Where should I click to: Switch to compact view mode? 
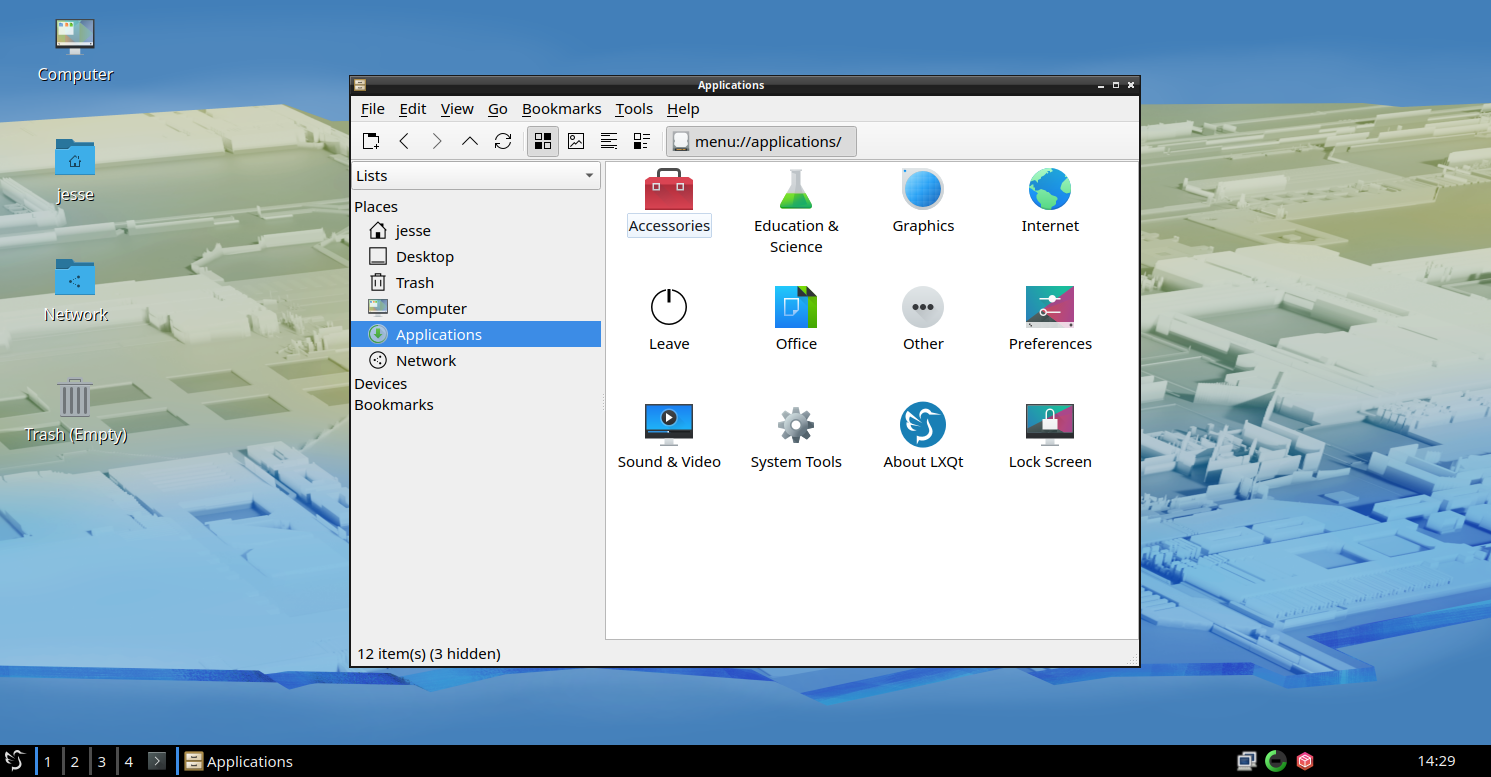click(609, 141)
